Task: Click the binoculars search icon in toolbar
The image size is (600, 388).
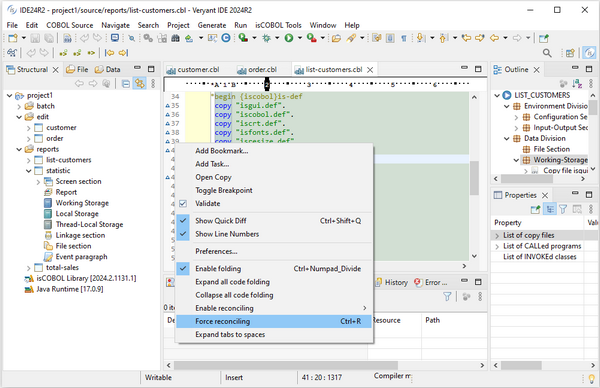Action: click(175, 38)
